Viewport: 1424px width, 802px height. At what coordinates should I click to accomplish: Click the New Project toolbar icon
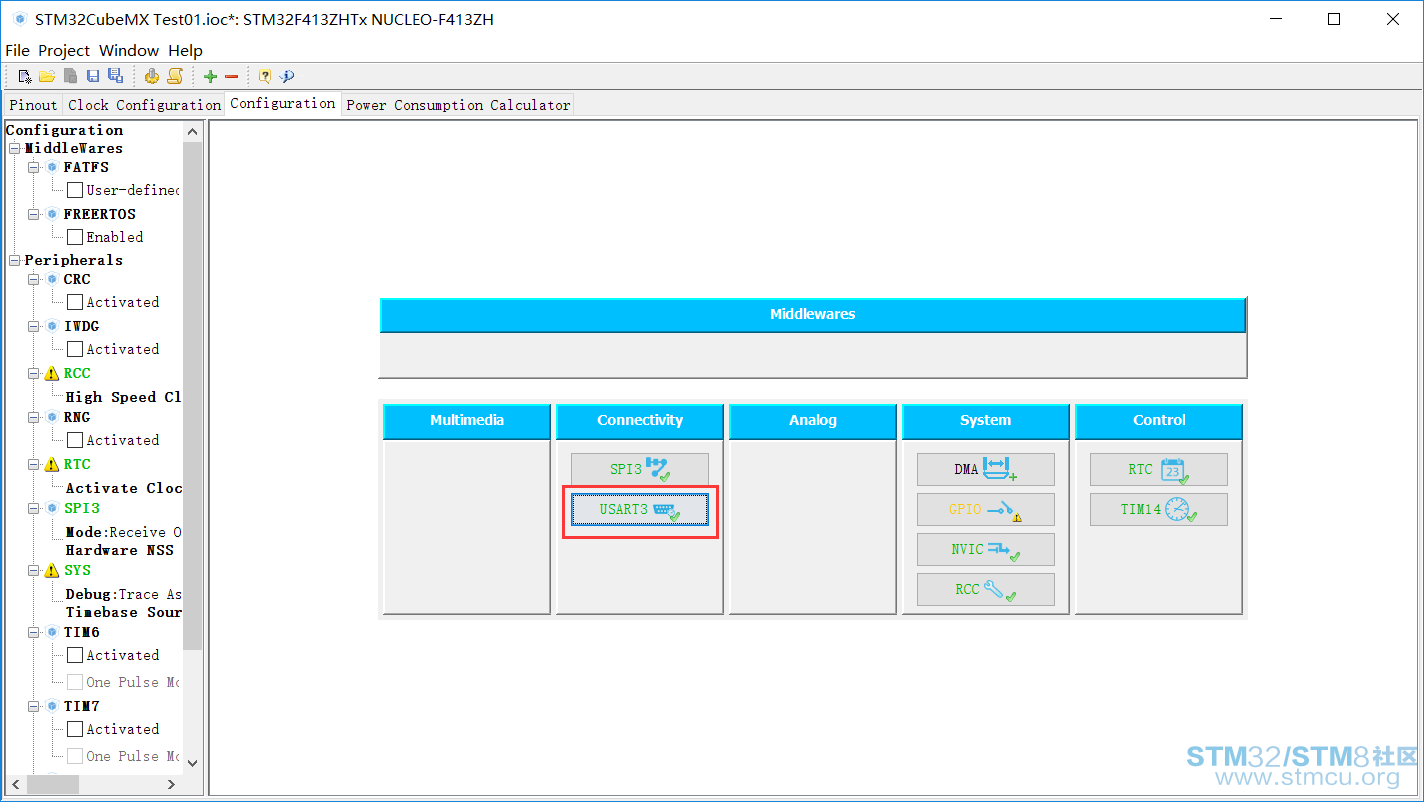click(25, 76)
